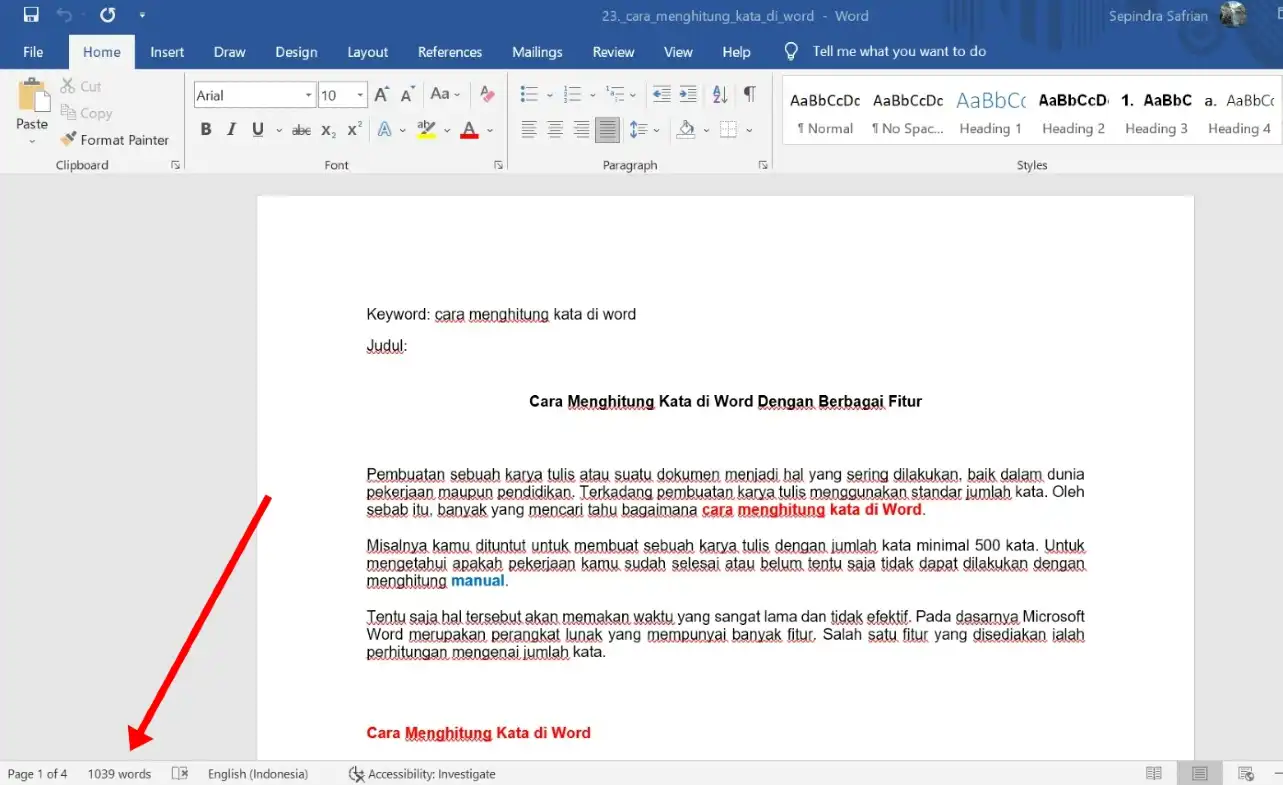The width and height of the screenshot is (1283, 785).
Task: Click Accessibility: Investigate in status bar
Action: 422,774
